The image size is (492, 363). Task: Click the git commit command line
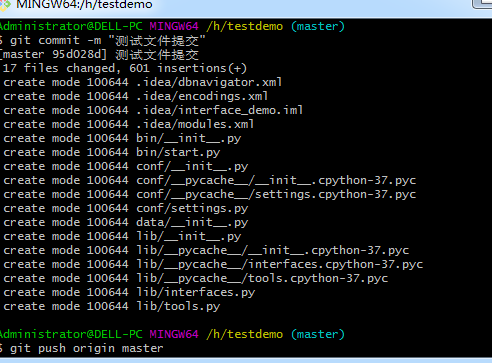(103, 41)
